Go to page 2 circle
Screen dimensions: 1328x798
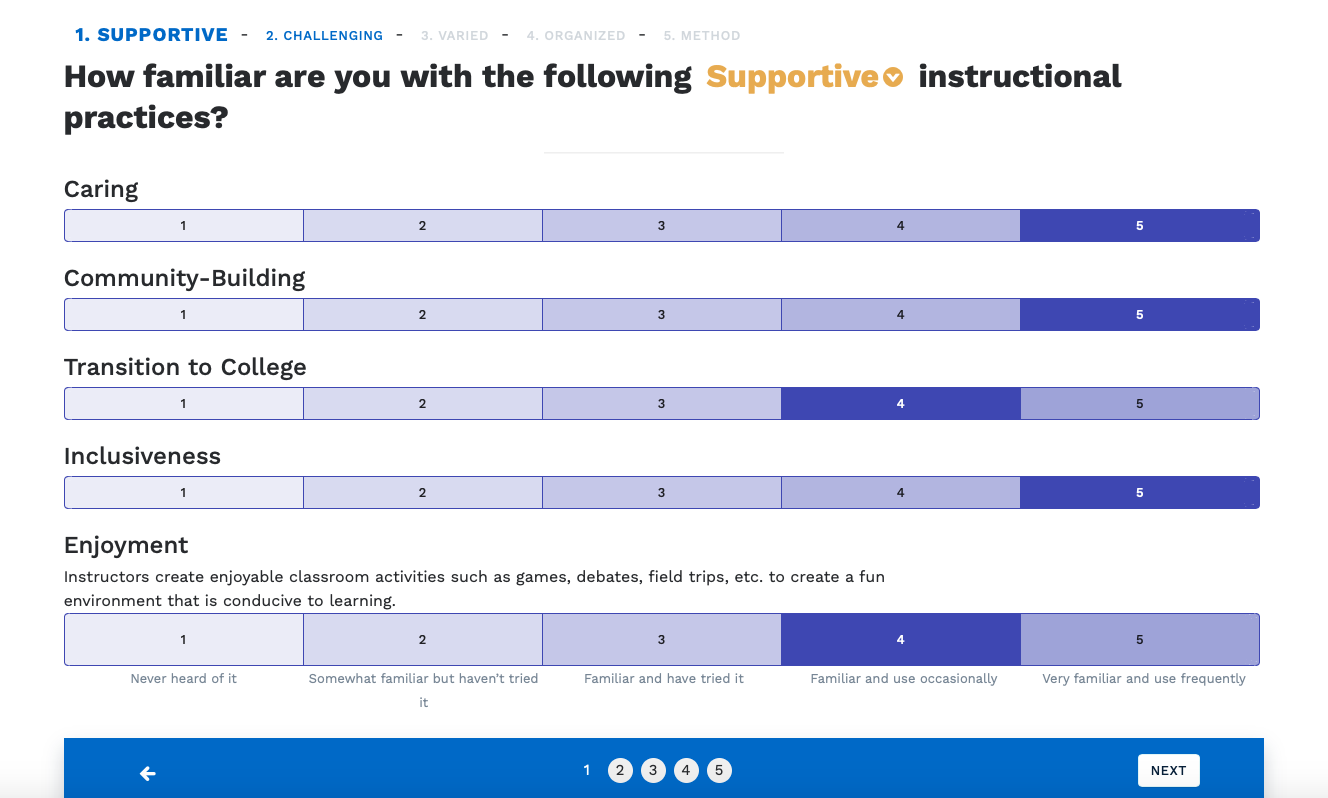click(620, 770)
